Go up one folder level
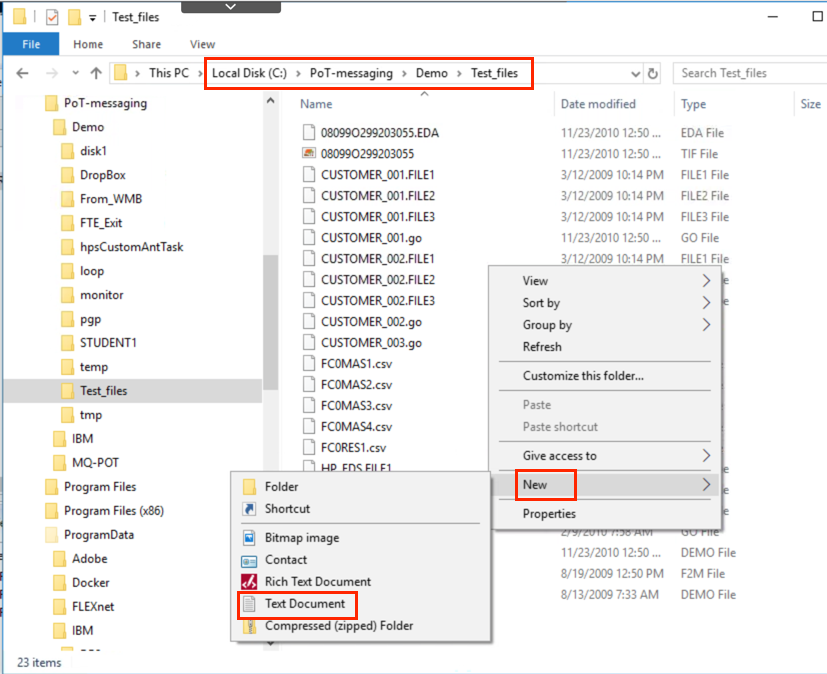 tap(96, 73)
